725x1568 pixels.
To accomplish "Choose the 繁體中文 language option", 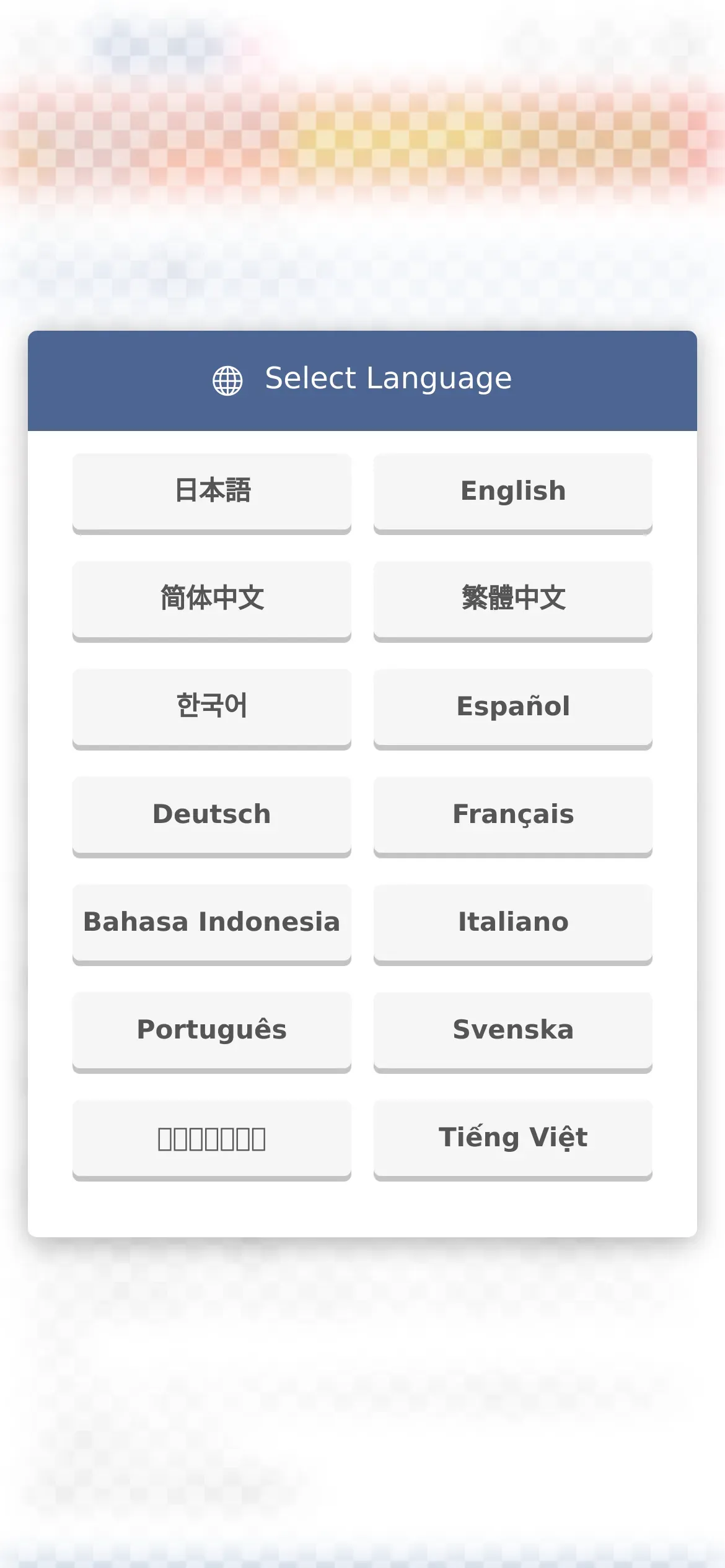I will 513,601.
